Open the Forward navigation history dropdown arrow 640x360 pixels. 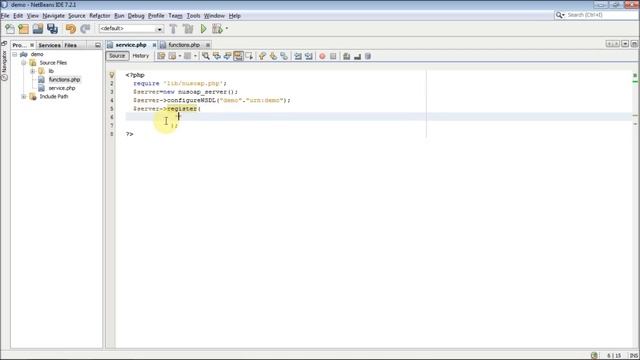(x=195, y=56)
